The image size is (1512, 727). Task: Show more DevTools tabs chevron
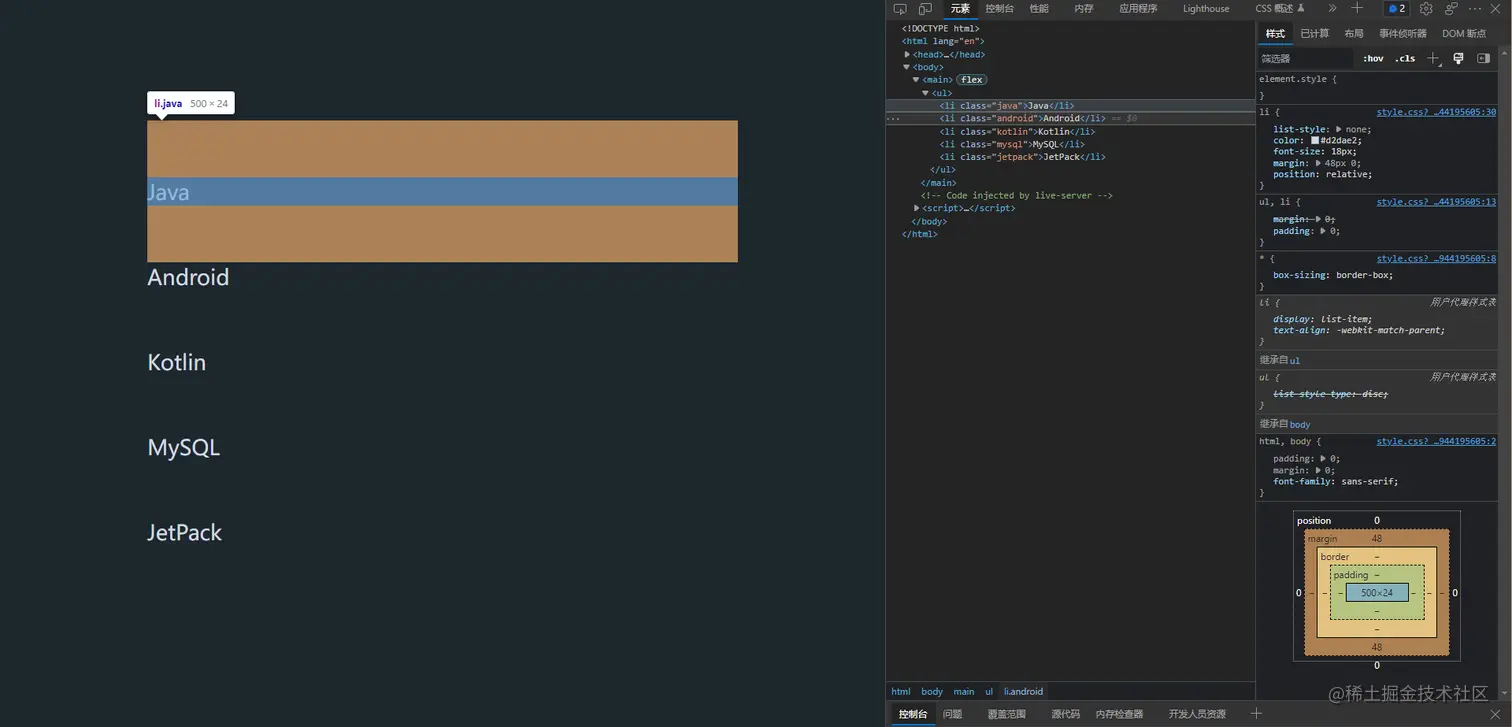[x=1332, y=8]
